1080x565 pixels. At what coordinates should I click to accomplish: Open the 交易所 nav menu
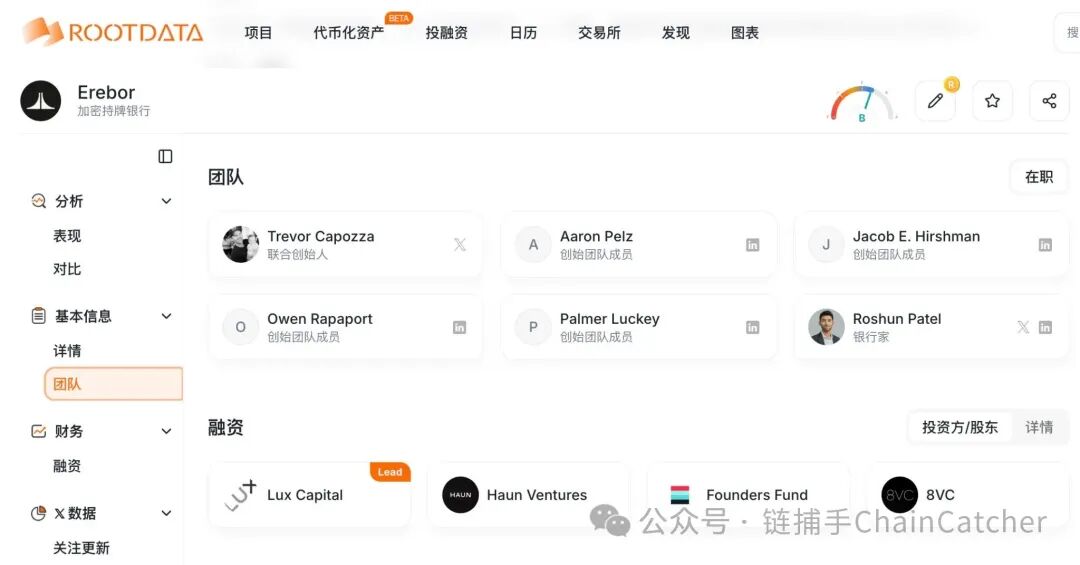click(599, 32)
